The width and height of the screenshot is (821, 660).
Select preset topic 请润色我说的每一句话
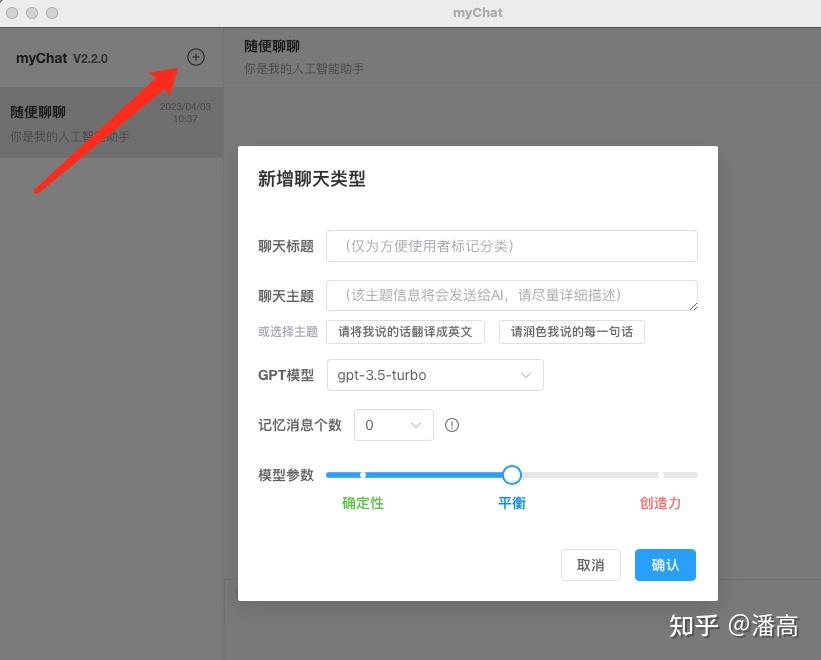click(x=572, y=331)
